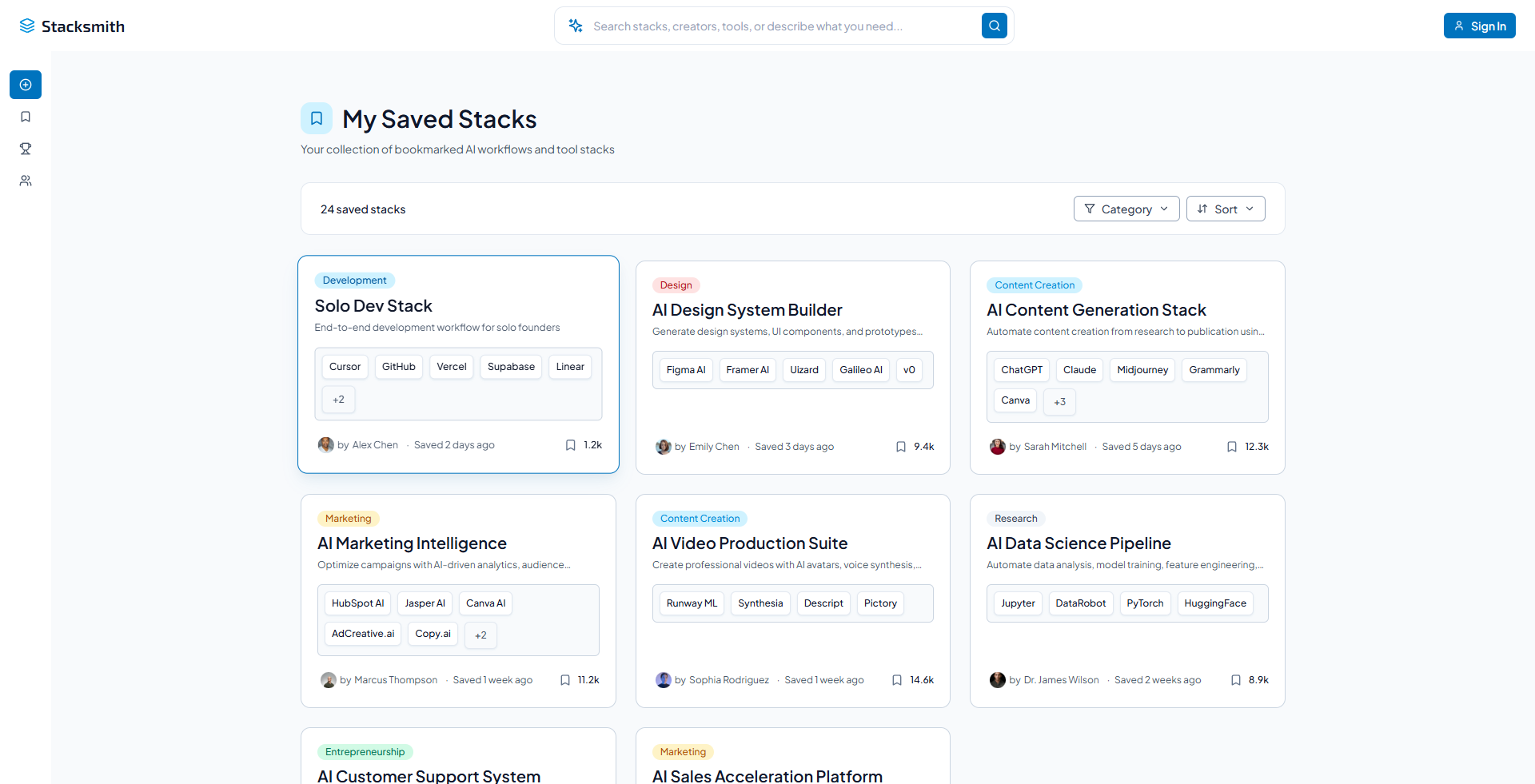The height and width of the screenshot is (784, 1535).
Task: Click the Figma AI tool chip
Action: point(686,370)
